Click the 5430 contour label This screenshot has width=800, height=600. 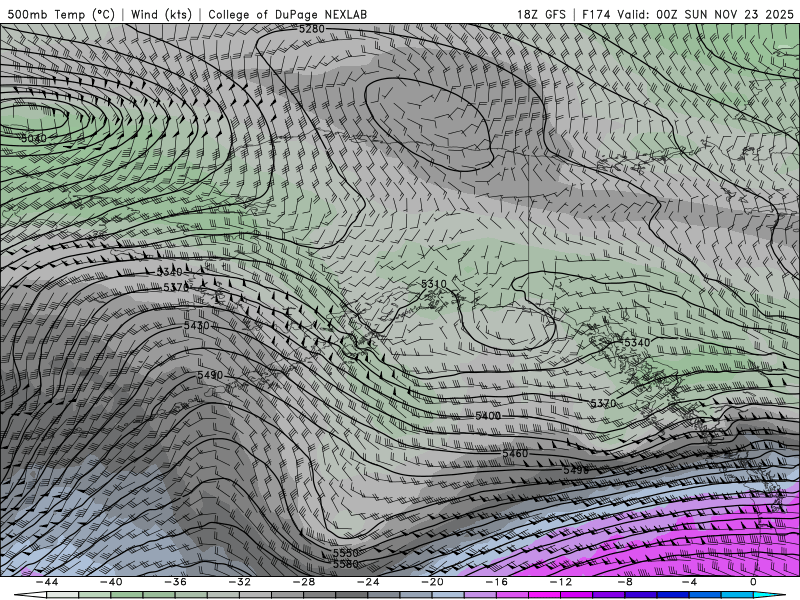[196, 326]
